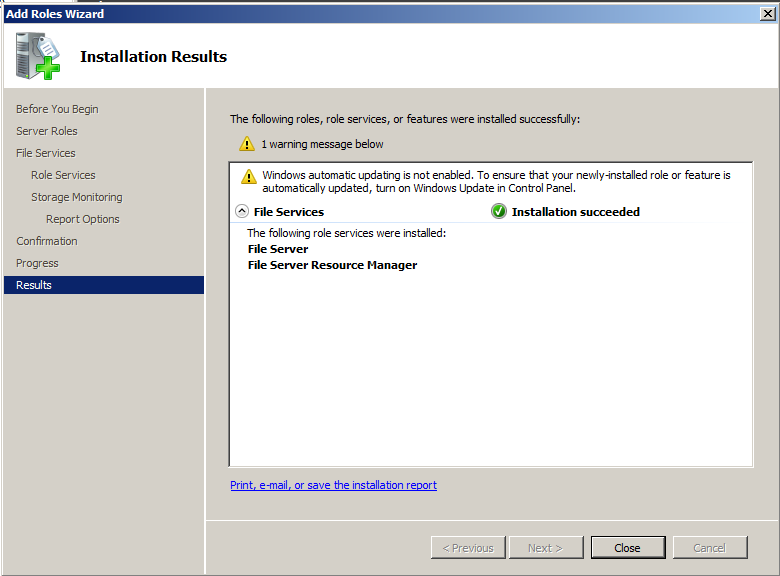Click the 'Installation succeeded' status text
780x576 pixels.
(x=575, y=212)
